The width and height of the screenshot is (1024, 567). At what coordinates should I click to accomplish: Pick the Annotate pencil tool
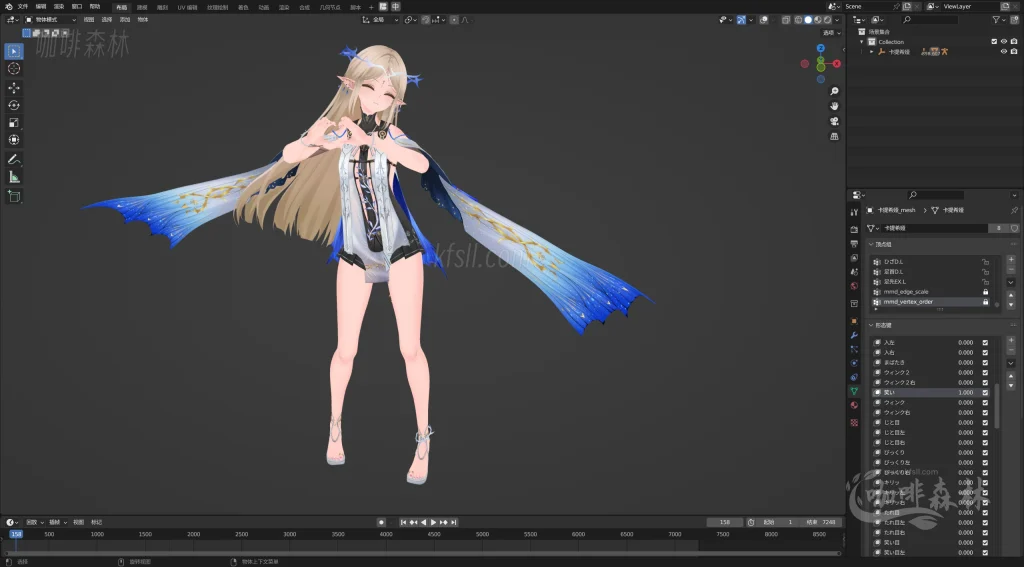pos(14,159)
